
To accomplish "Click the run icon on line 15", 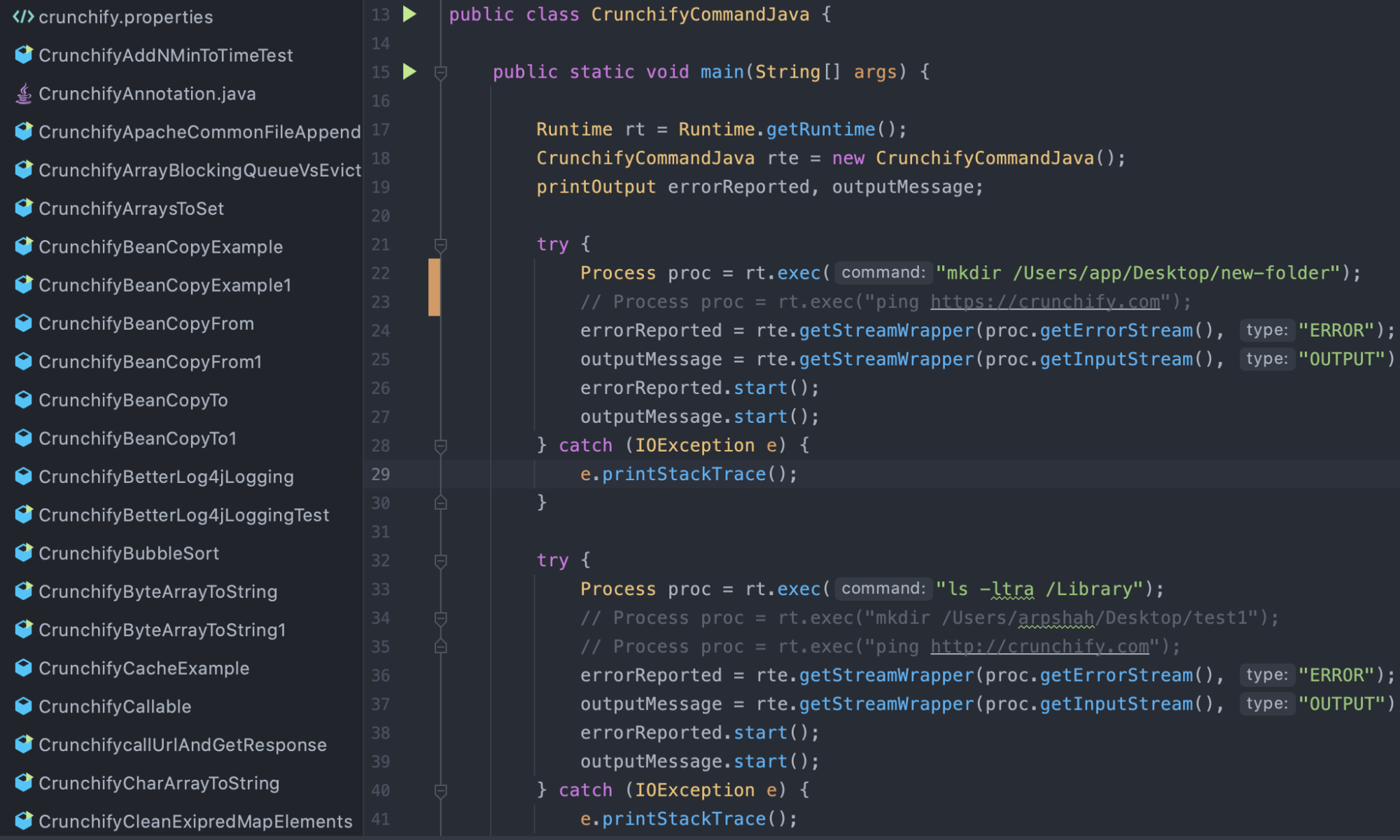I will click(410, 71).
